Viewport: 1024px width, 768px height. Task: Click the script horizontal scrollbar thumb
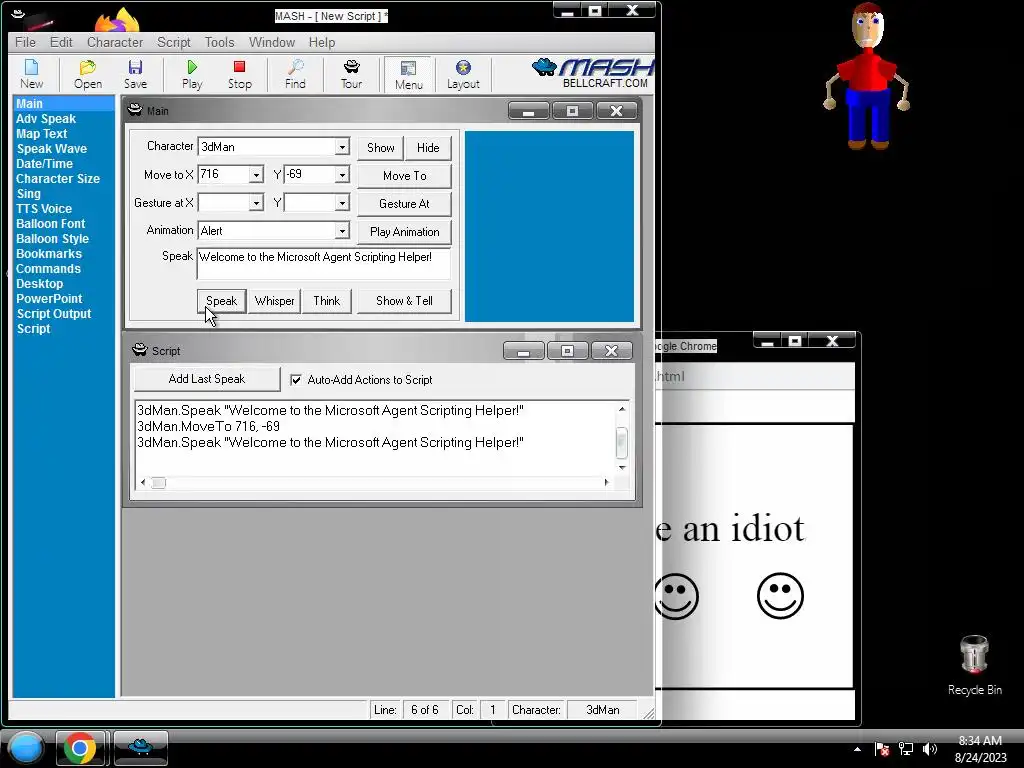pyautogui.click(x=159, y=483)
